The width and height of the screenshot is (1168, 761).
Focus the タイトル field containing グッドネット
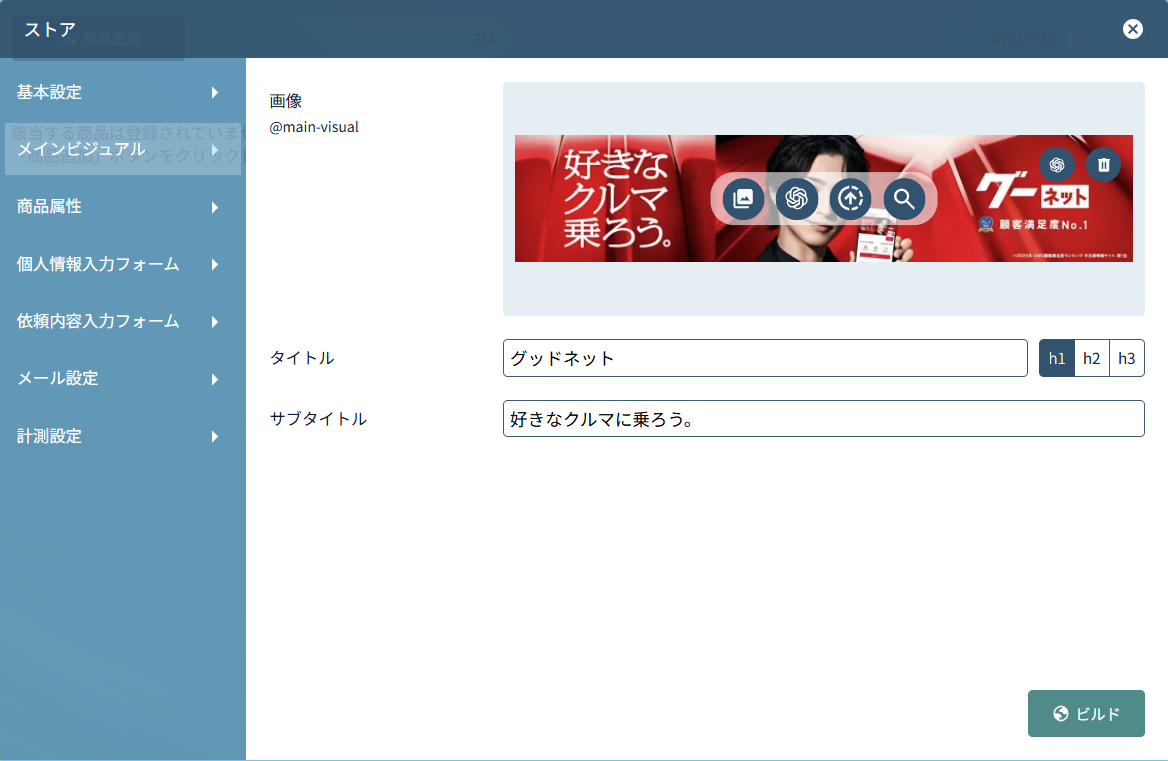point(765,358)
